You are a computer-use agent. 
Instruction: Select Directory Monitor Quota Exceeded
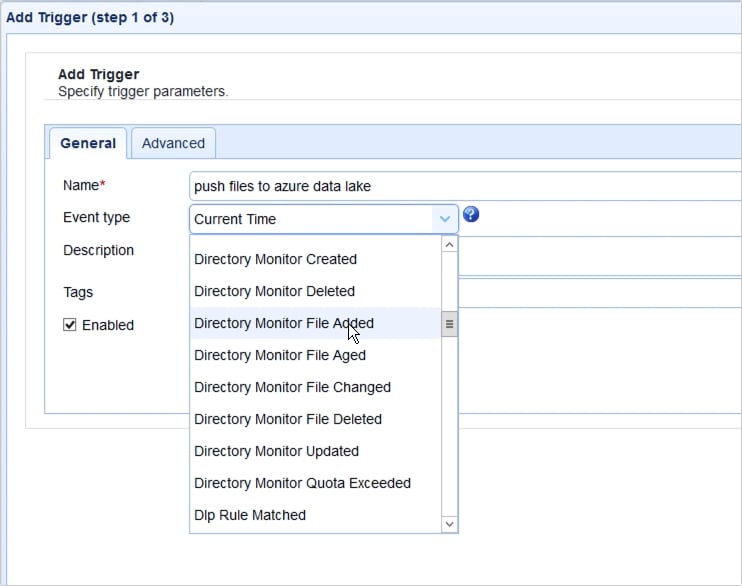302,483
